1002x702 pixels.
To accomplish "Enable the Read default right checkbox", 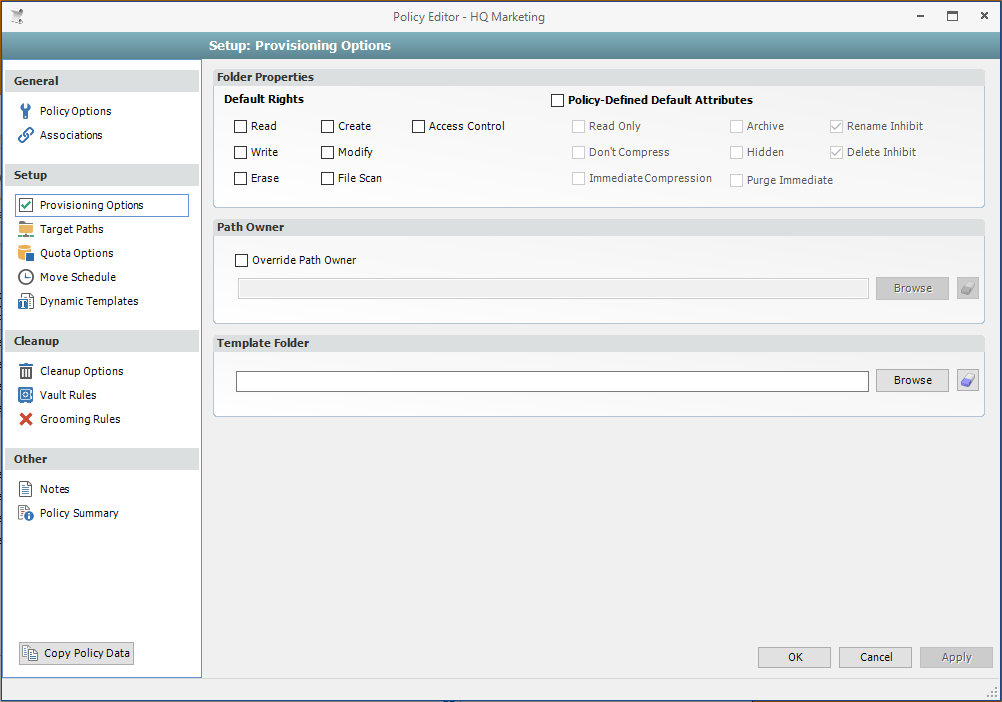I will click(x=241, y=127).
